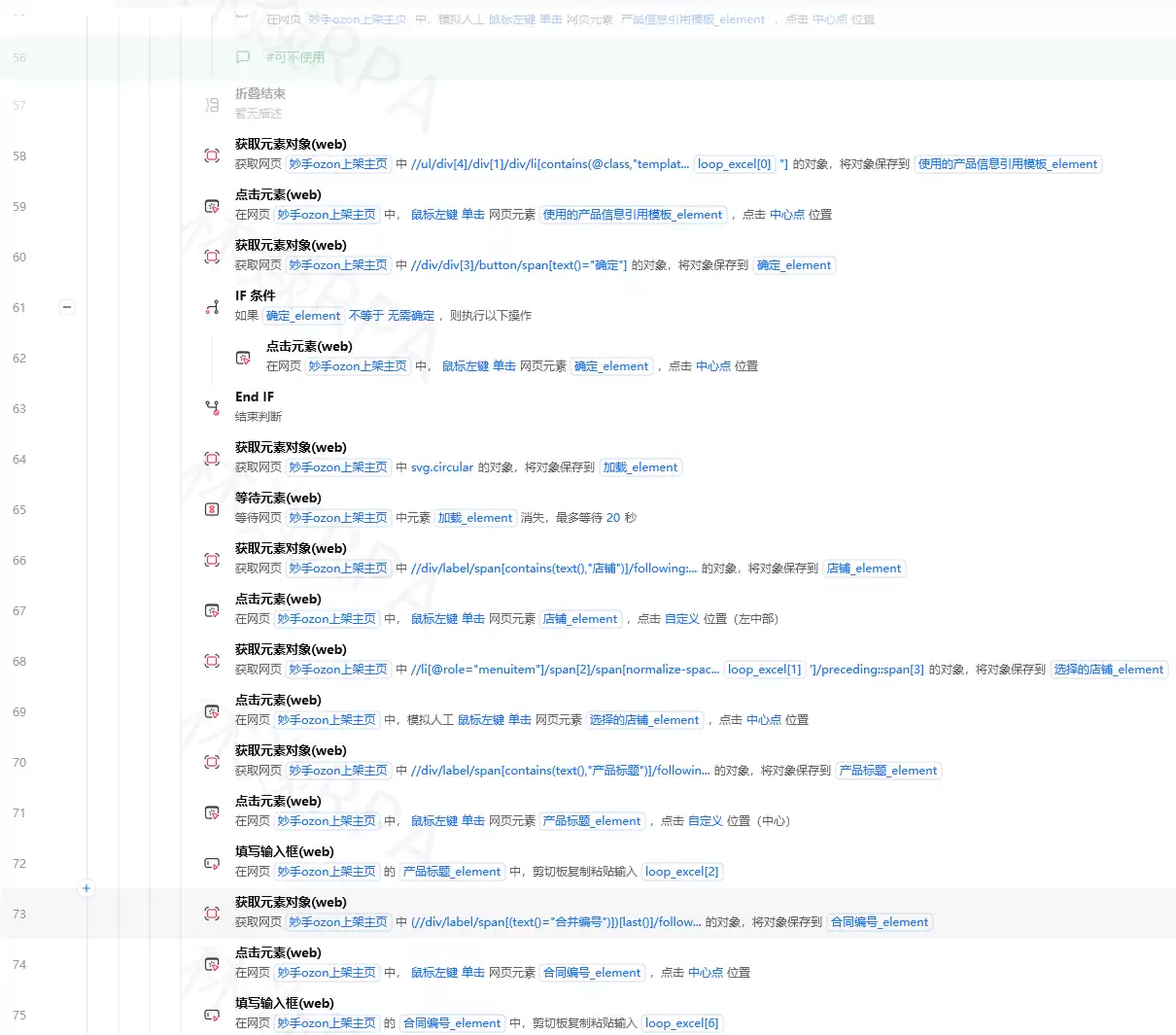
Task: Click the loop_excel[6] input value on line 75
Action: 682,1023
